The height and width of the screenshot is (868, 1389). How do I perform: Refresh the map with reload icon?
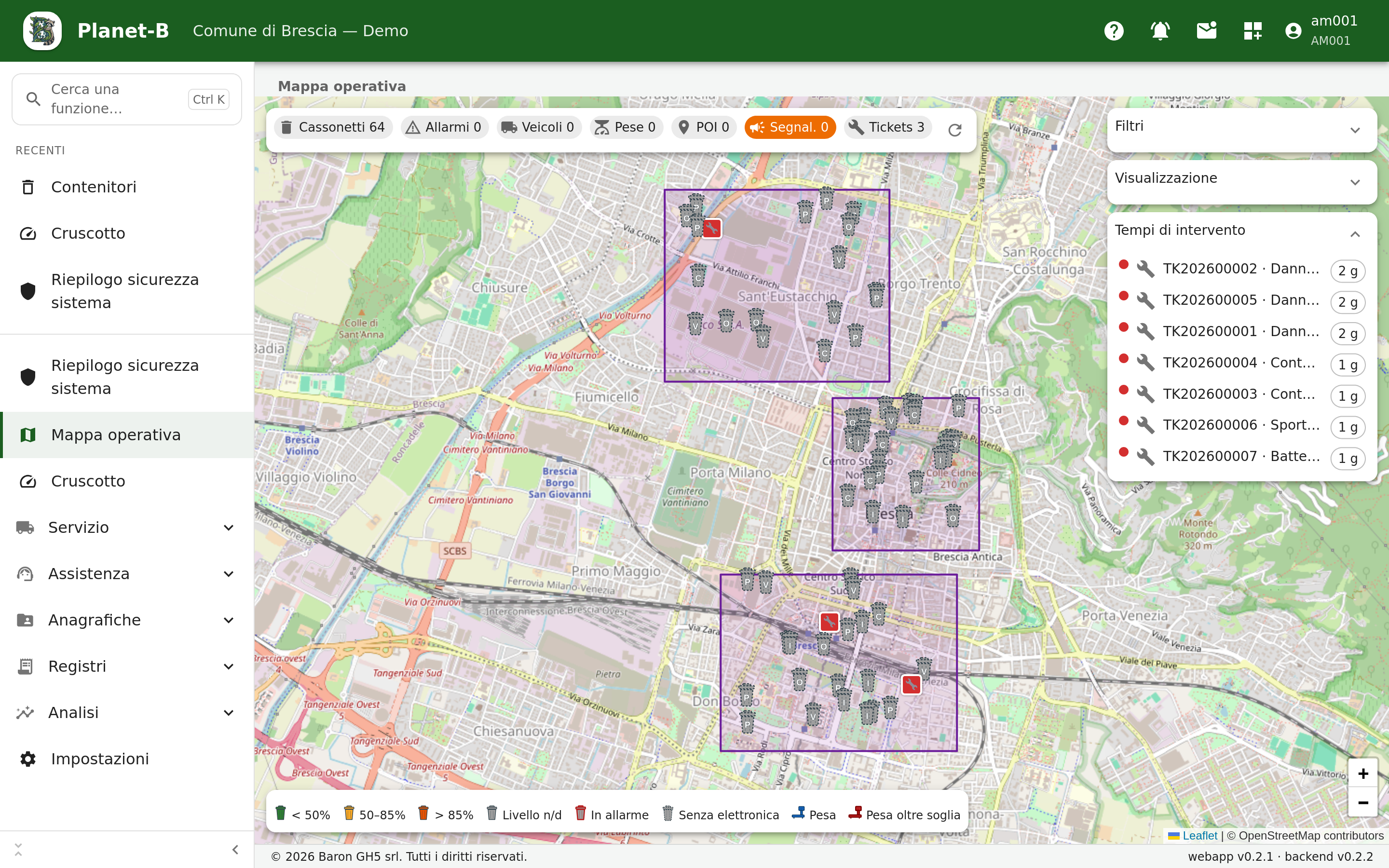click(x=954, y=130)
